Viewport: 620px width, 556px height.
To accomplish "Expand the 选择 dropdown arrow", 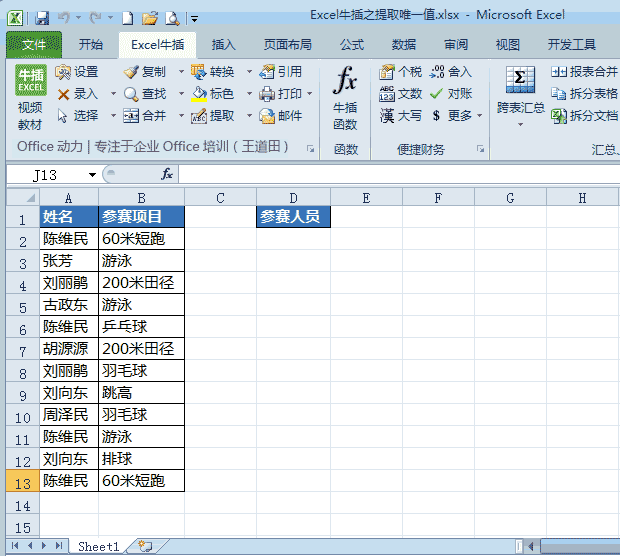I will pos(113,116).
